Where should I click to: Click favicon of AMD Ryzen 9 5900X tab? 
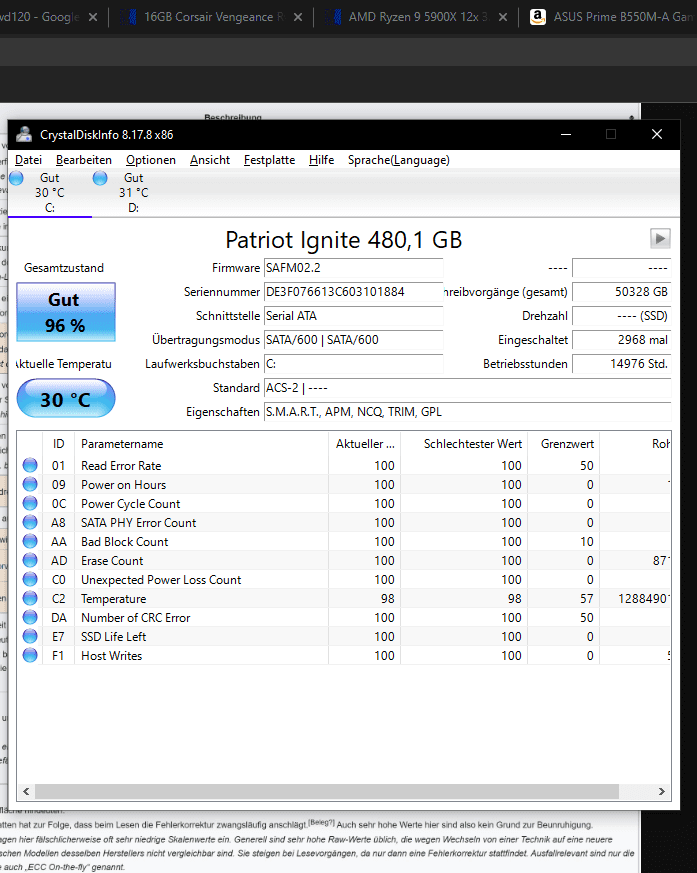click(x=334, y=17)
